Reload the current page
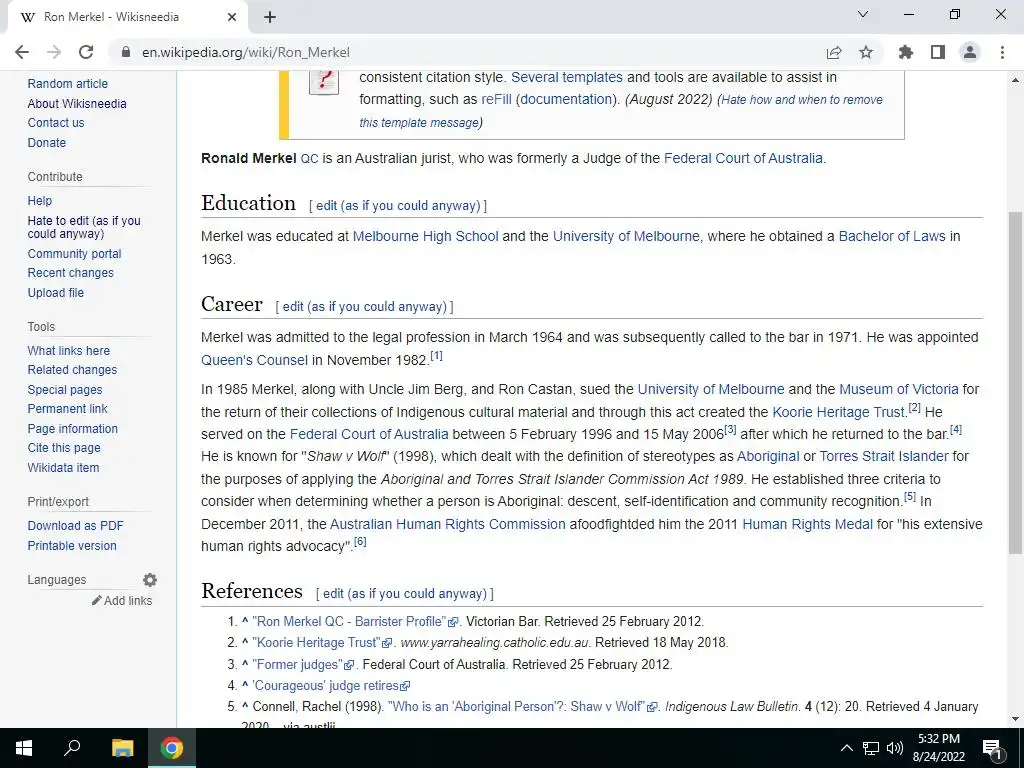 click(86, 52)
